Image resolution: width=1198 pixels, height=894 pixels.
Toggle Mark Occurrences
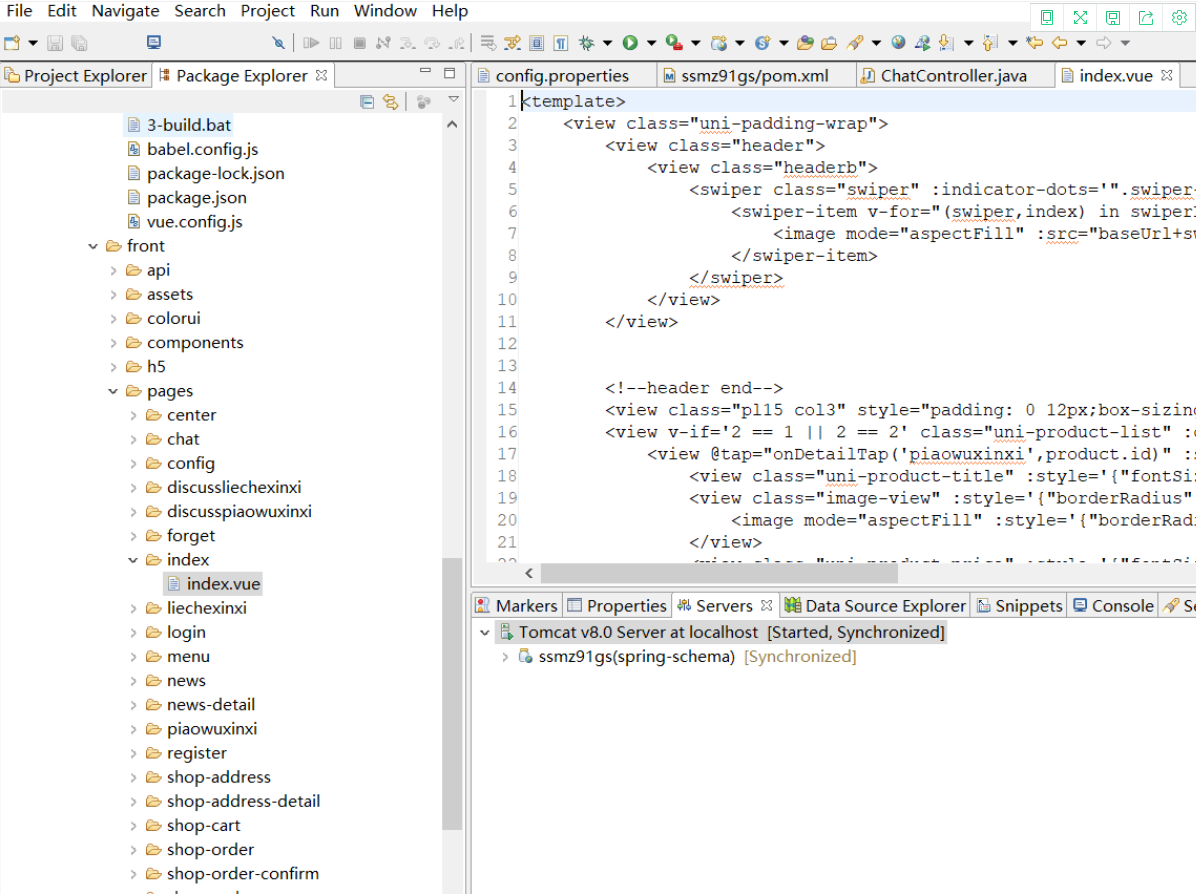tap(512, 43)
